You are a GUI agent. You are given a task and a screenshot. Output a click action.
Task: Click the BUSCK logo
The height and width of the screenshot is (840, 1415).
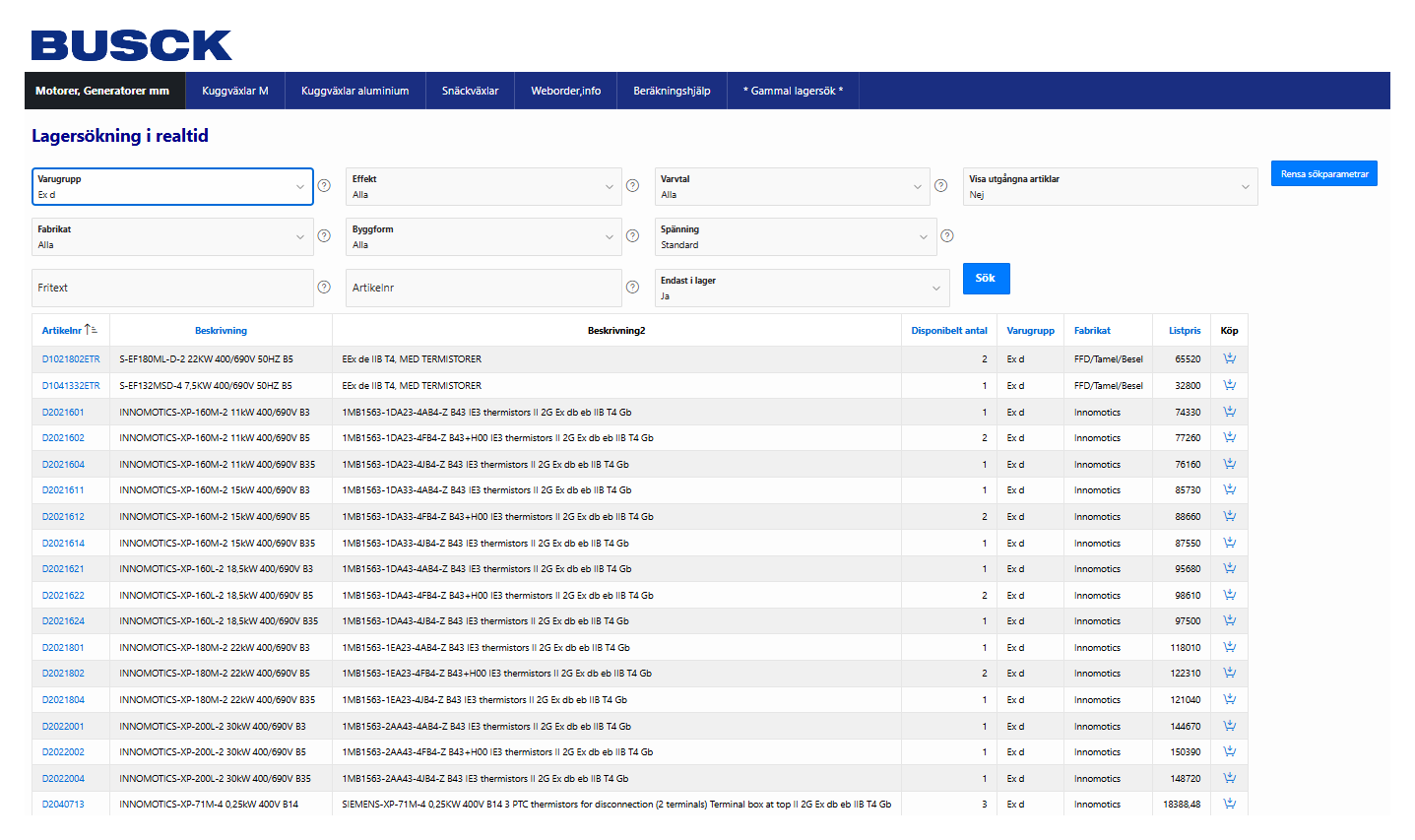tap(132, 45)
